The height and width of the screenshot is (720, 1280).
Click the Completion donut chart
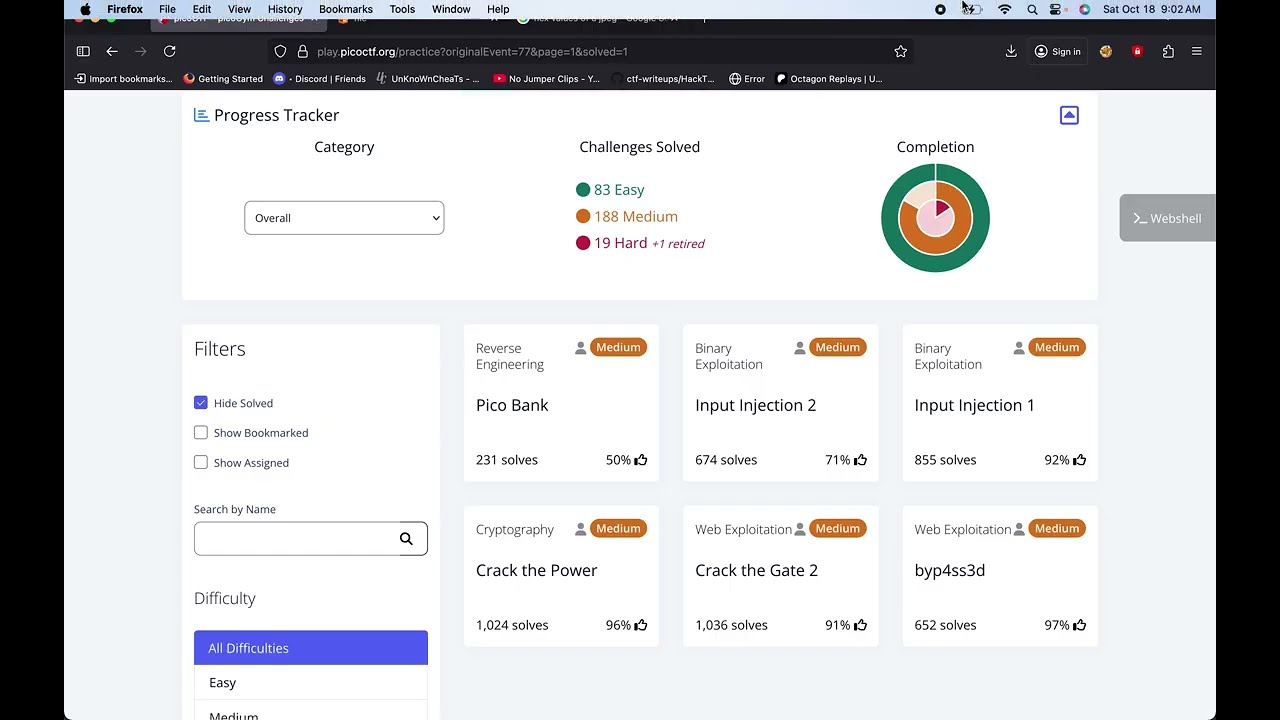[935, 218]
